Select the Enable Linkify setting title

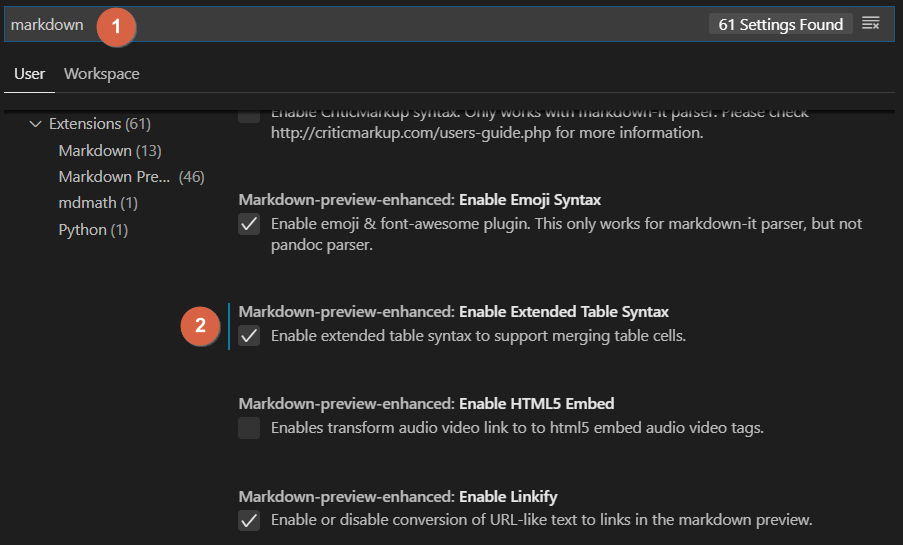point(508,496)
